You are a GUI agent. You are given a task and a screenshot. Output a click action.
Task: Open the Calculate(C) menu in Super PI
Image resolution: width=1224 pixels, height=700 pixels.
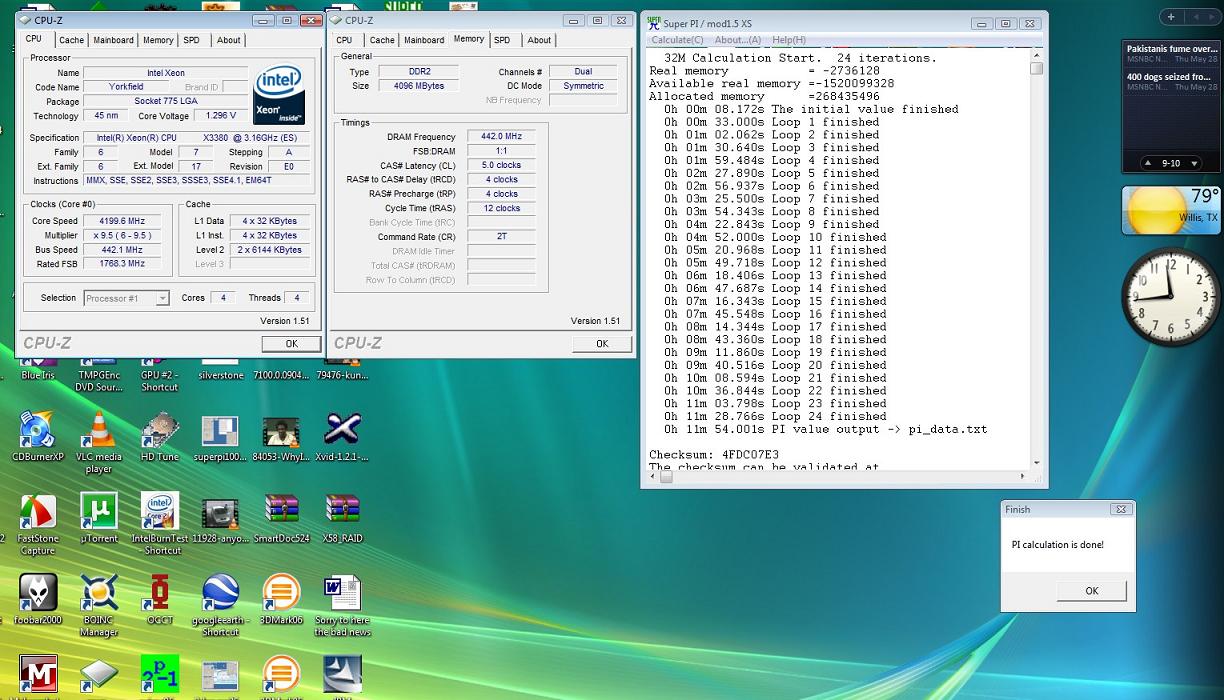678,40
